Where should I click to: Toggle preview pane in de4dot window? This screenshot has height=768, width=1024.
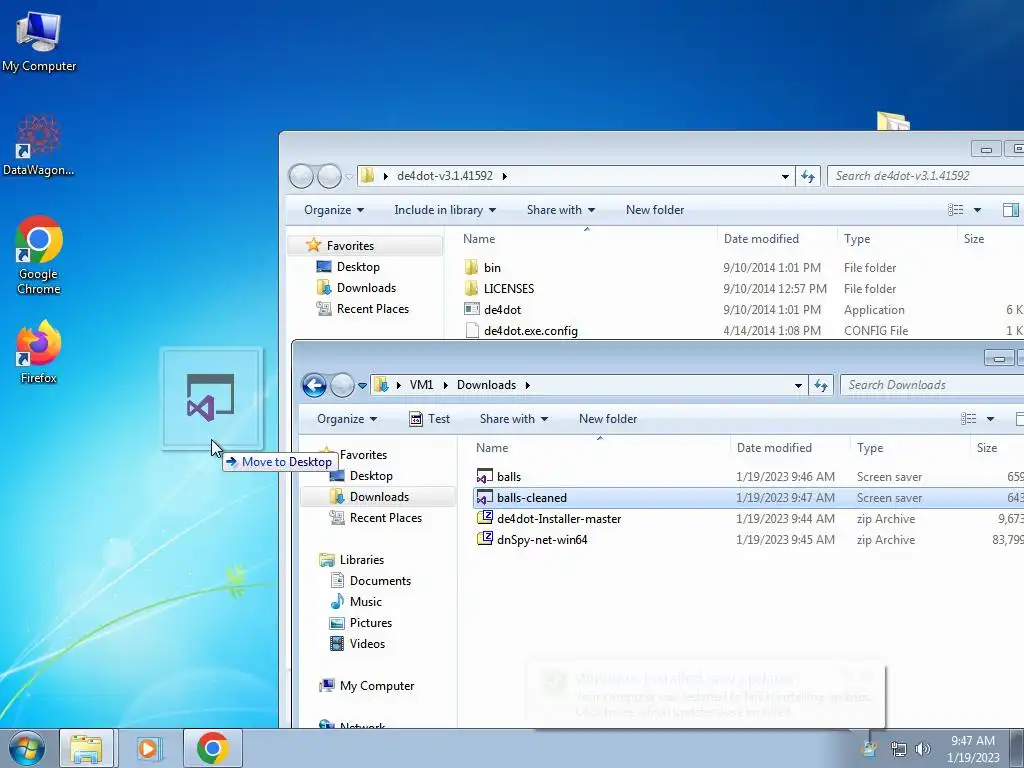point(1011,210)
